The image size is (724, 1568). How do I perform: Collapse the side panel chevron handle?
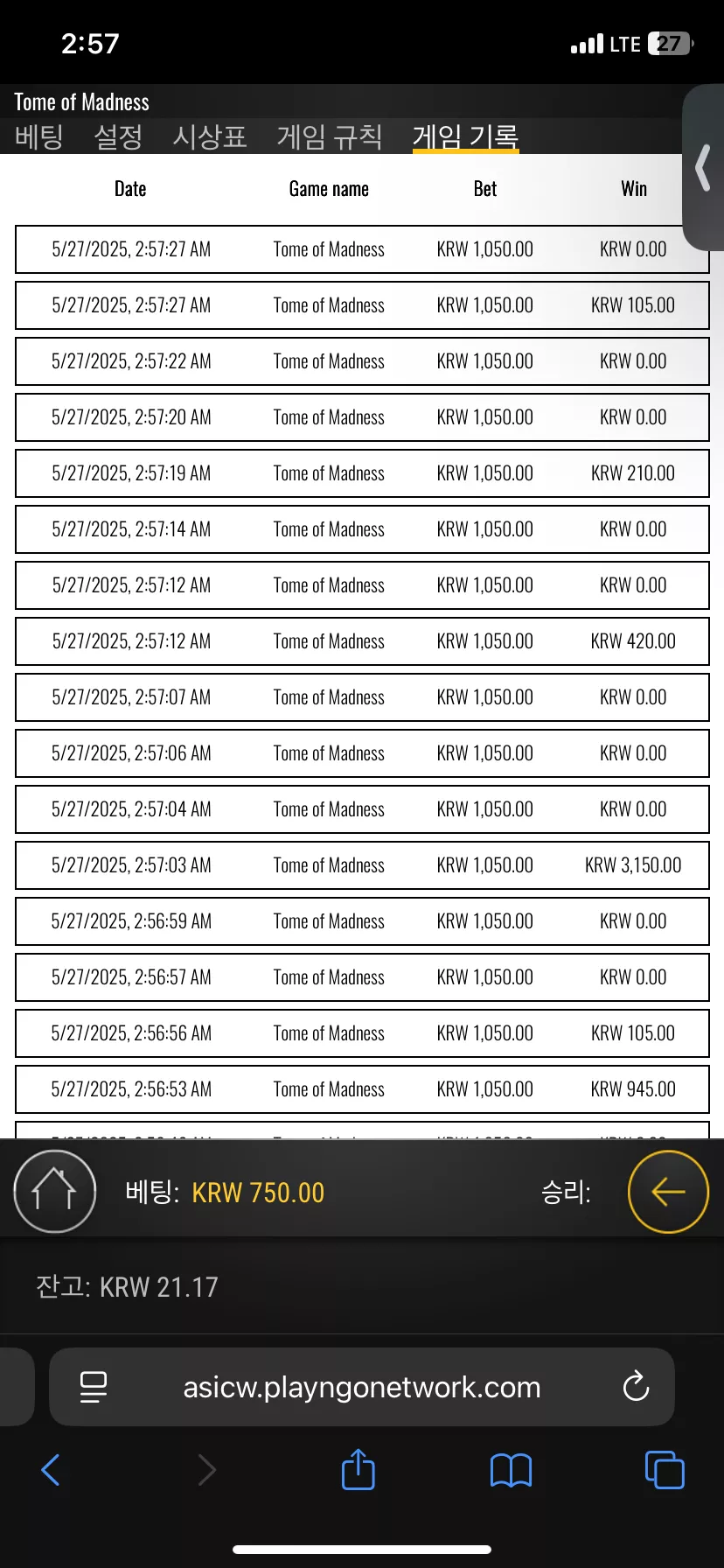coord(703,168)
